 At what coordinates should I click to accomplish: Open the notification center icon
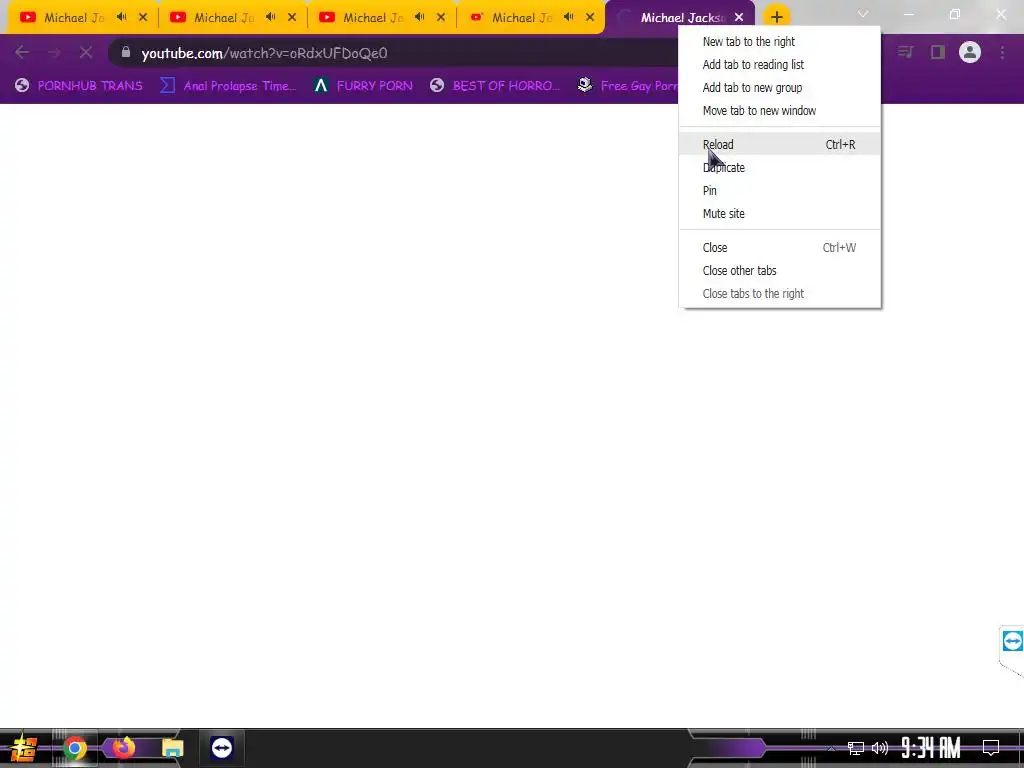(x=991, y=748)
